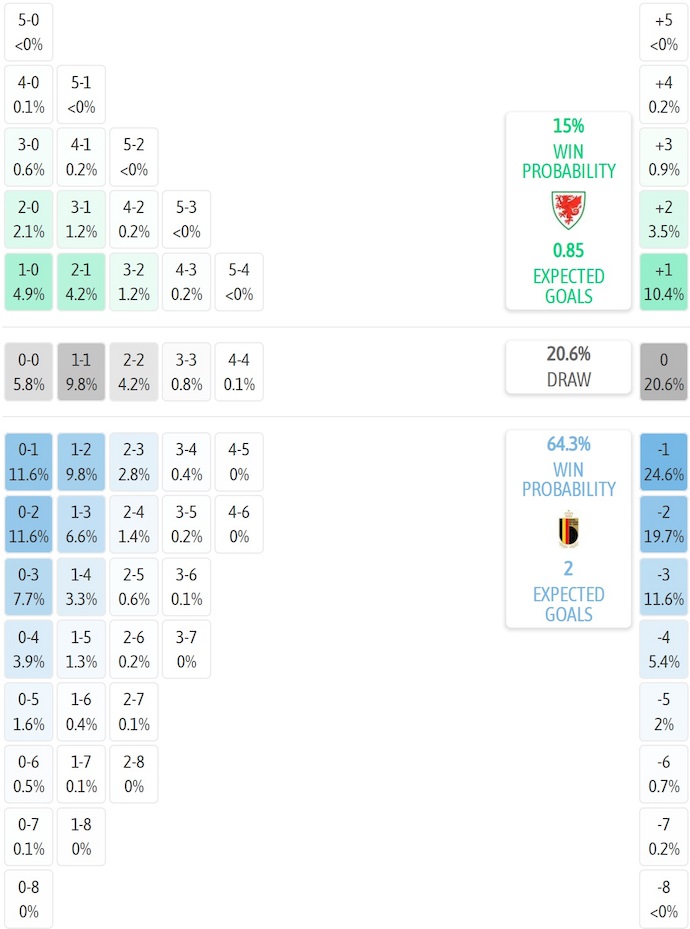This screenshot has height=929, width=690.
Task: Select the 0-1 scoreline tile at 11.6%
Action: [x=29, y=462]
